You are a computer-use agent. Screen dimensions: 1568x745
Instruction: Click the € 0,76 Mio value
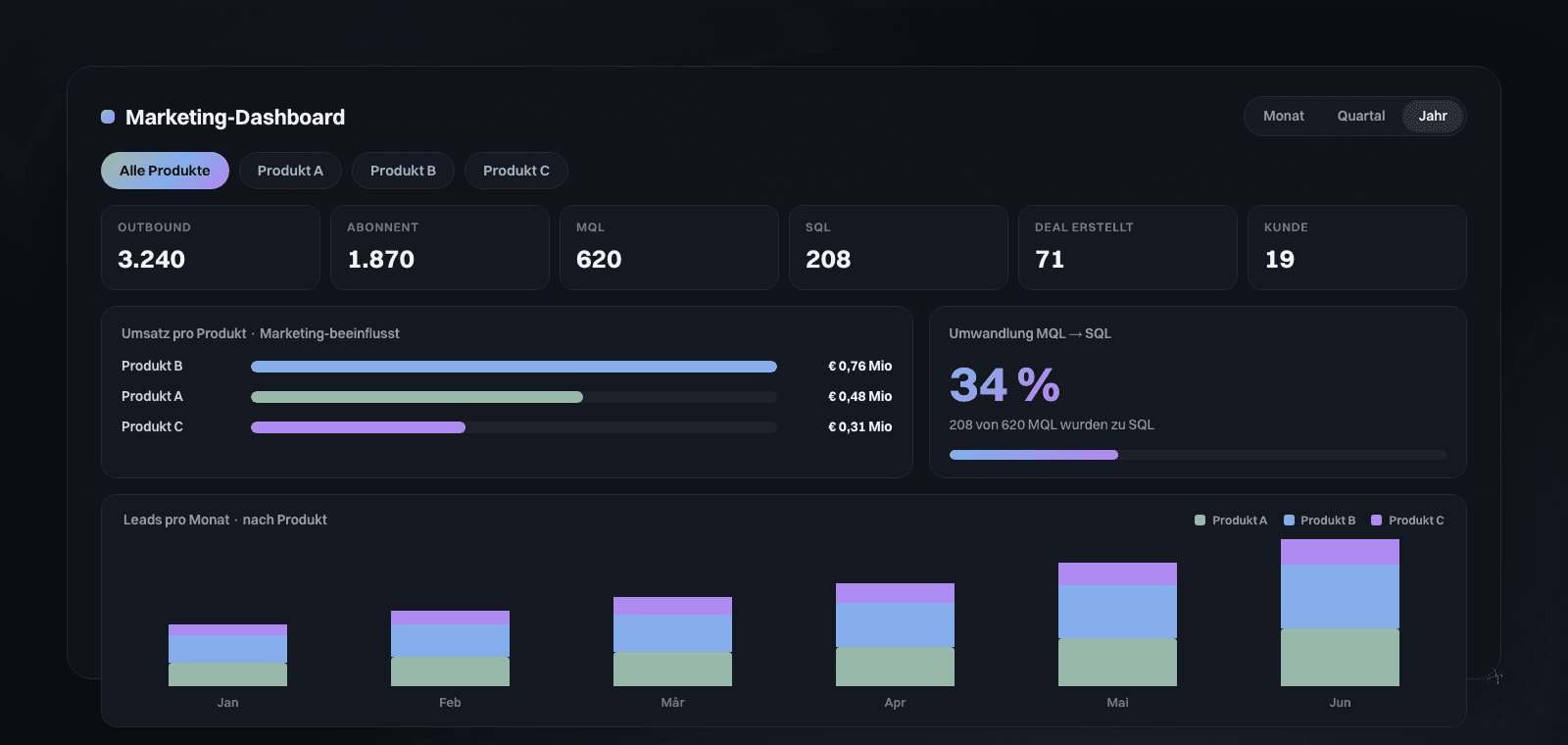860,366
